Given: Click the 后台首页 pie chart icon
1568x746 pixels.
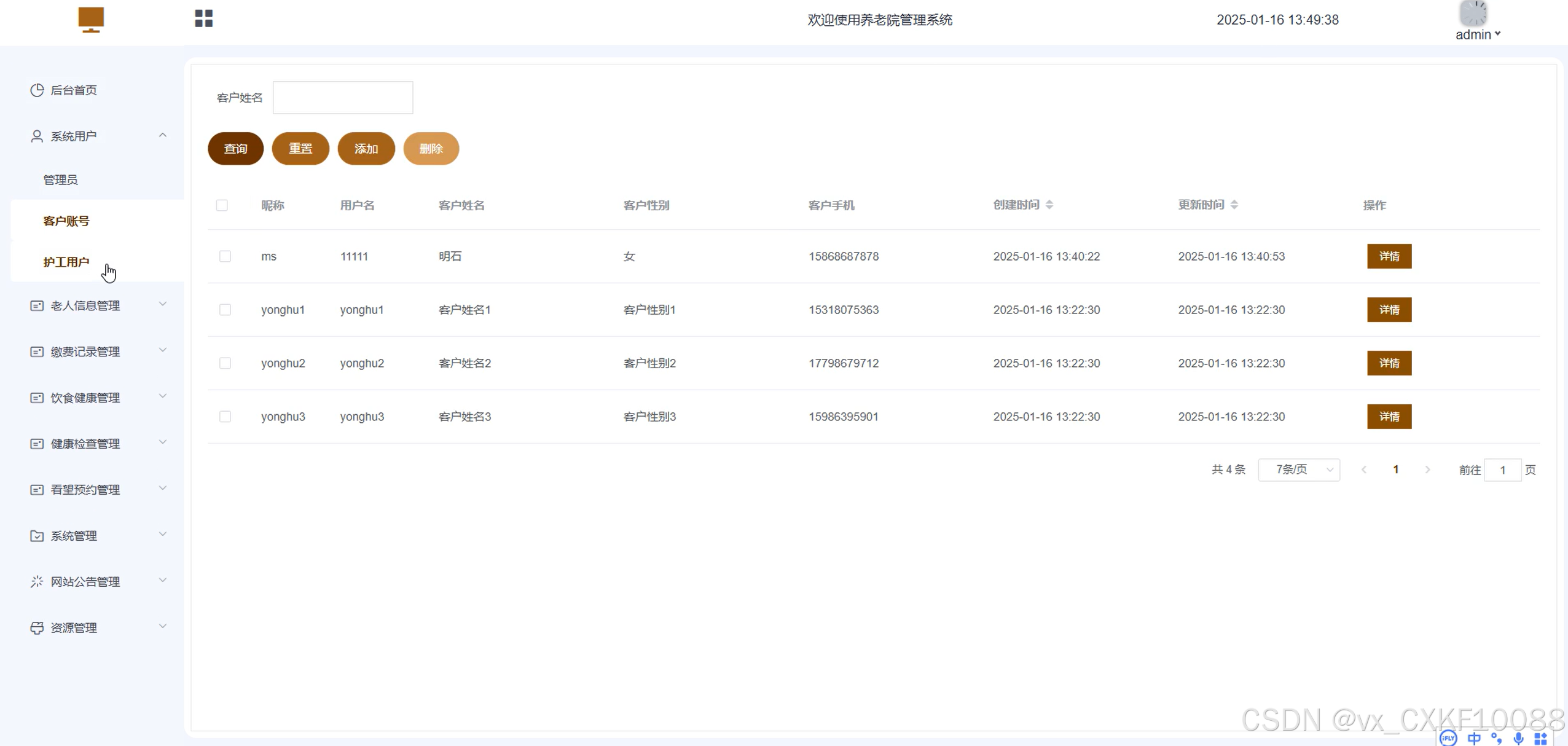Looking at the screenshot, I should coord(37,90).
